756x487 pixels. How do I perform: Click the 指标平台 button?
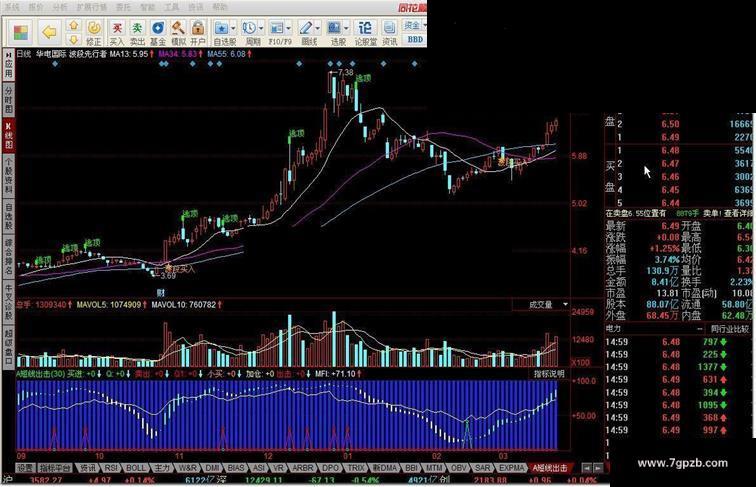(55, 468)
